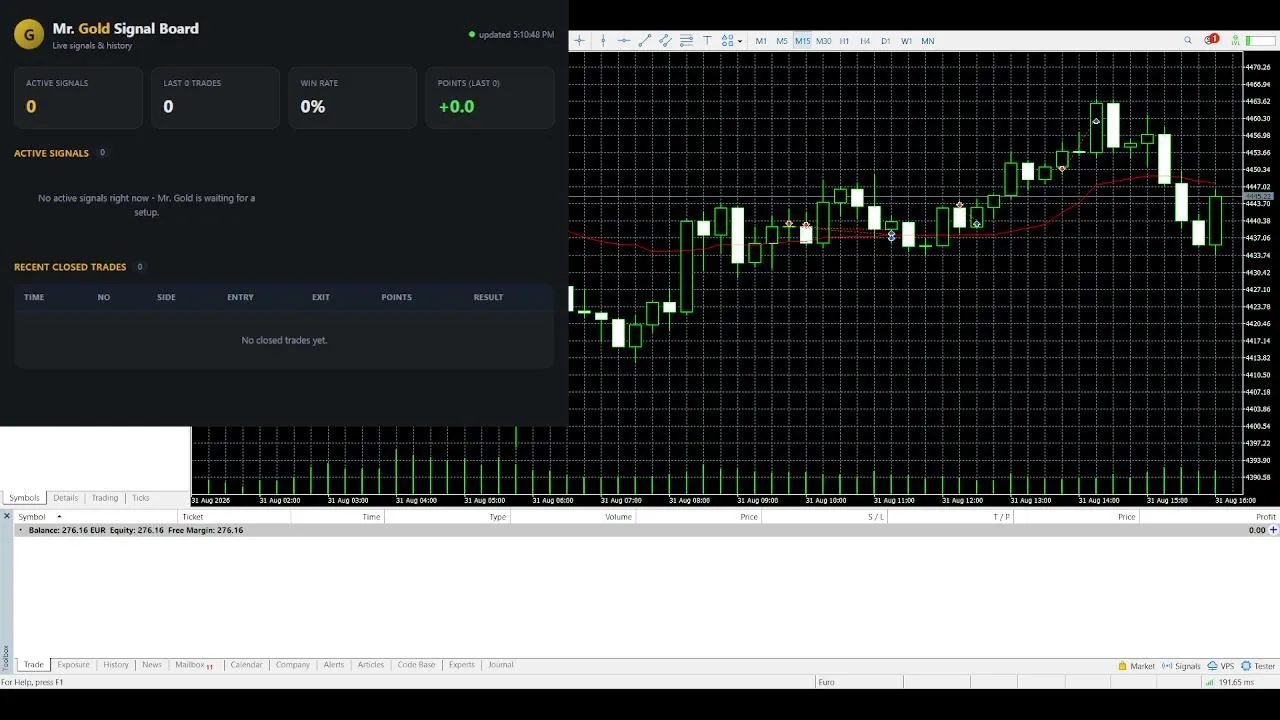Viewport: 1280px width, 720px height.
Task: Sort by the S / L column header
Action: 825,517
